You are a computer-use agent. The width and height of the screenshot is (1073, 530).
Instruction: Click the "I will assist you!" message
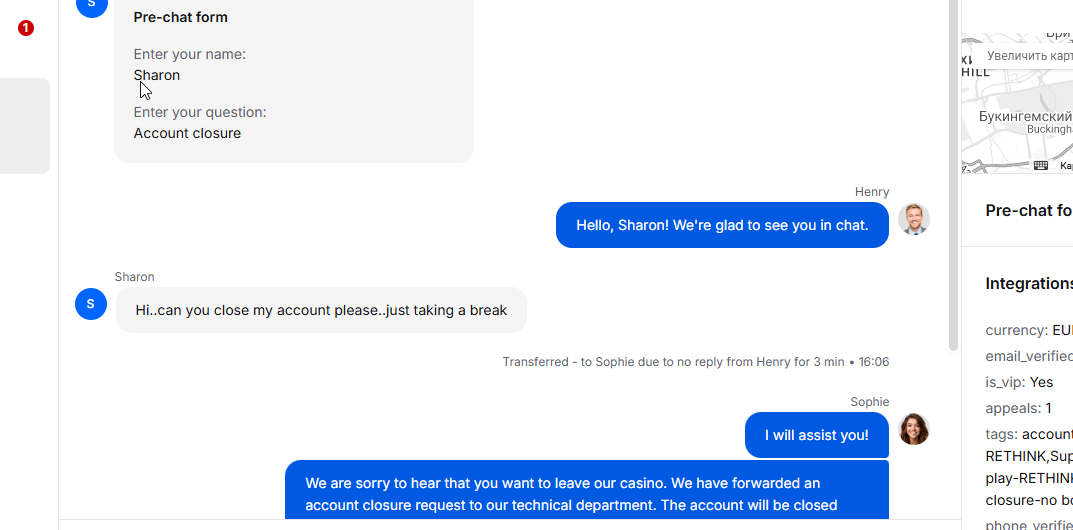(x=816, y=435)
